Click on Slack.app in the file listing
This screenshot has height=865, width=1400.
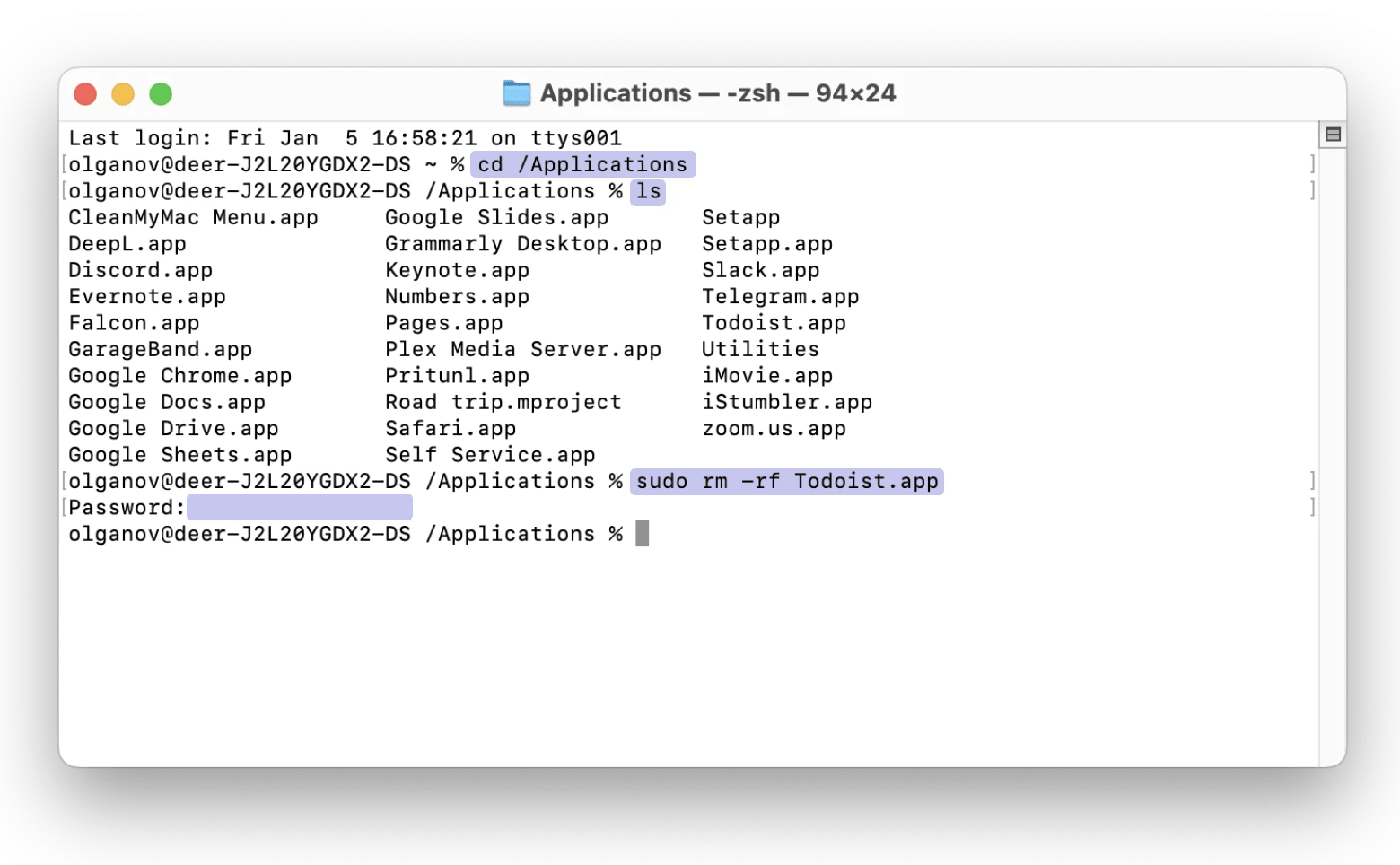coord(761,269)
